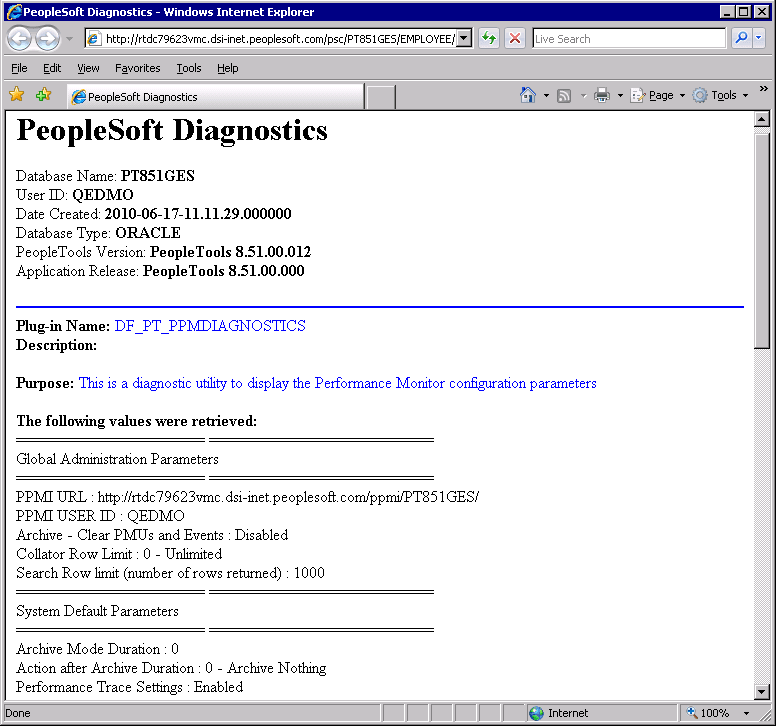The image size is (776, 726).
Task: Click the scrollbar up arrow
Action: (762, 119)
